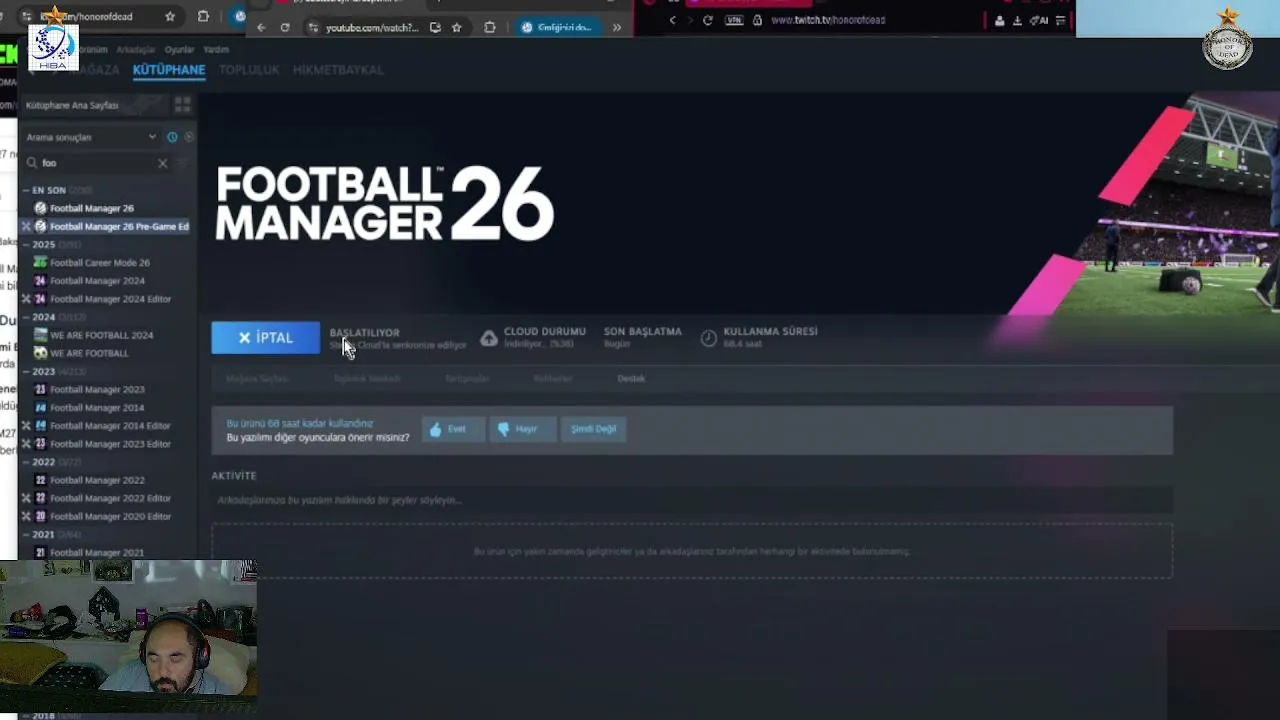Screen dimensions: 1280x720
Task: Open the Oyunlar menu in Steam
Action: (x=179, y=50)
